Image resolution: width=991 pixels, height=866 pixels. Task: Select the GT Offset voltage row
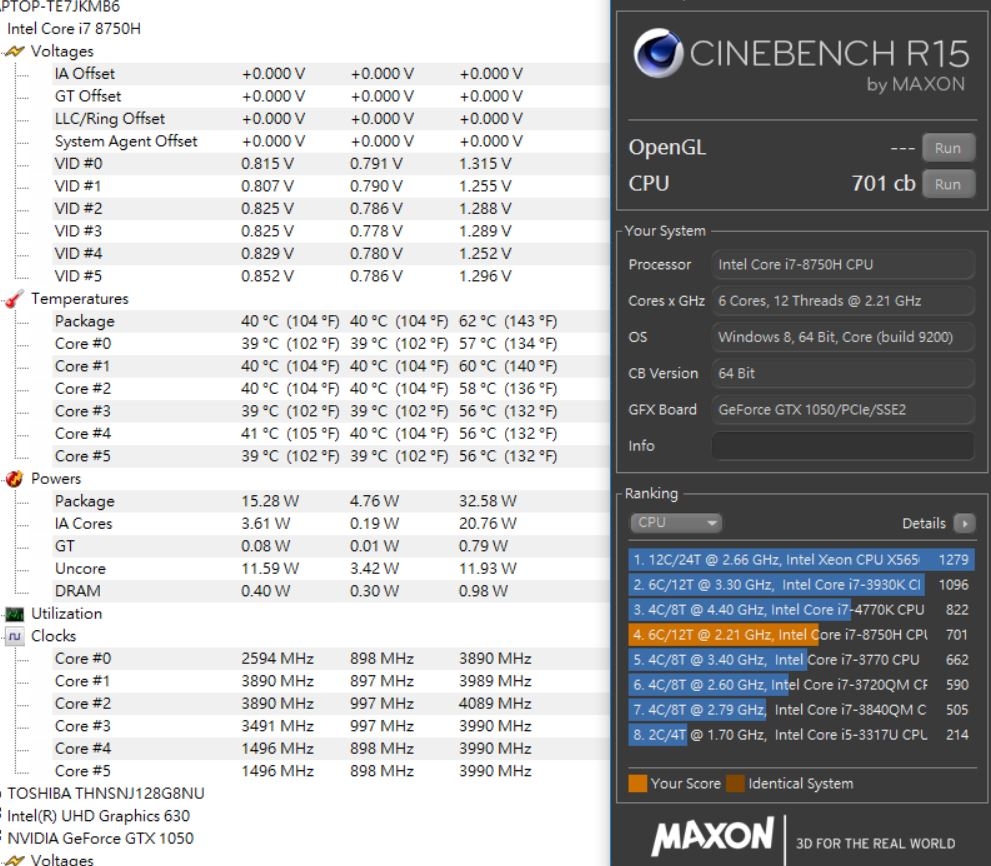(x=330, y=96)
